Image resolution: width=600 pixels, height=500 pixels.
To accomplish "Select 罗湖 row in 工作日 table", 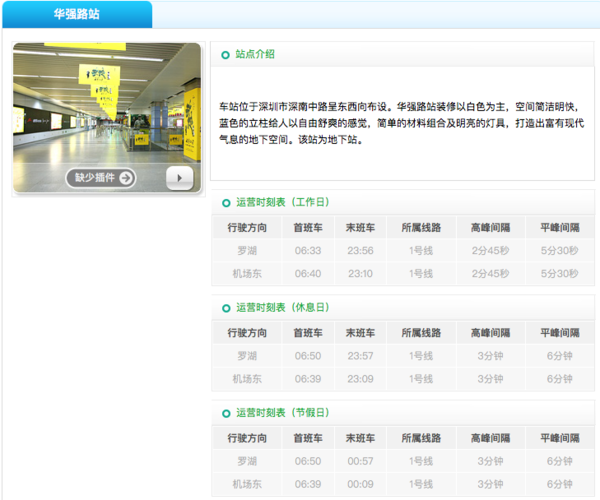I will (x=403, y=251).
